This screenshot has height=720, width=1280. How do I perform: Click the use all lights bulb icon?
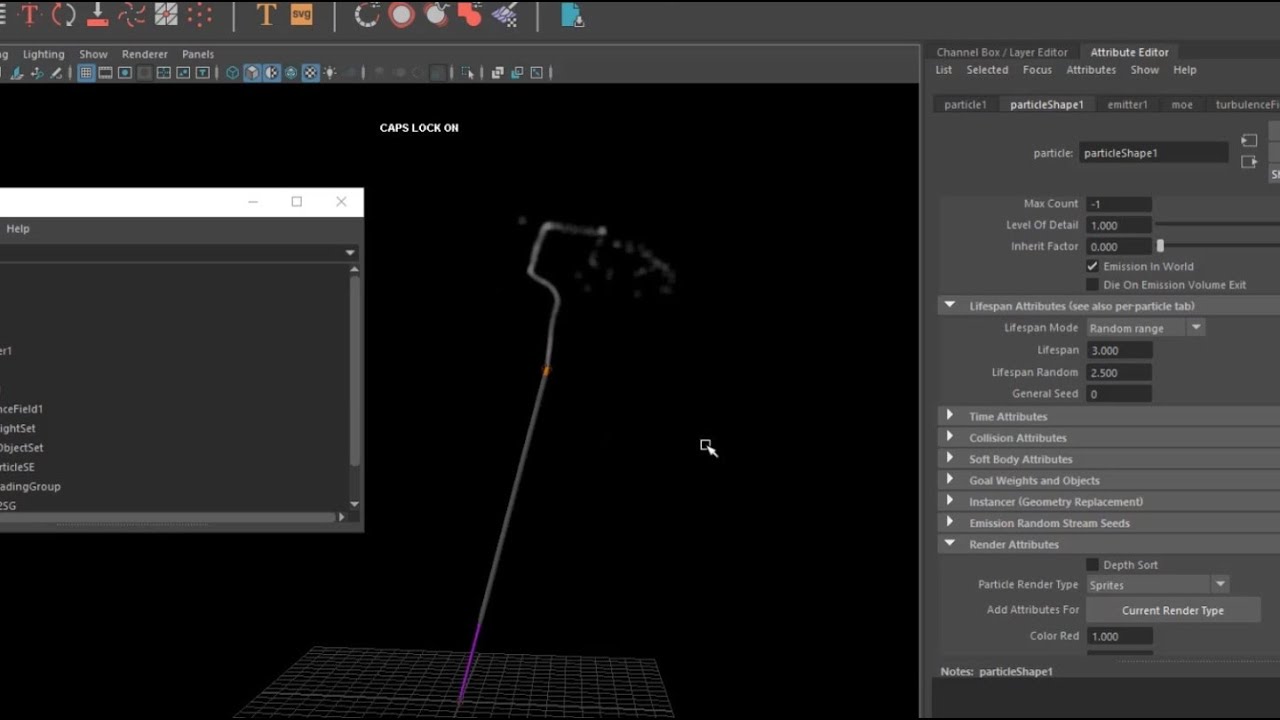pos(330,72)
